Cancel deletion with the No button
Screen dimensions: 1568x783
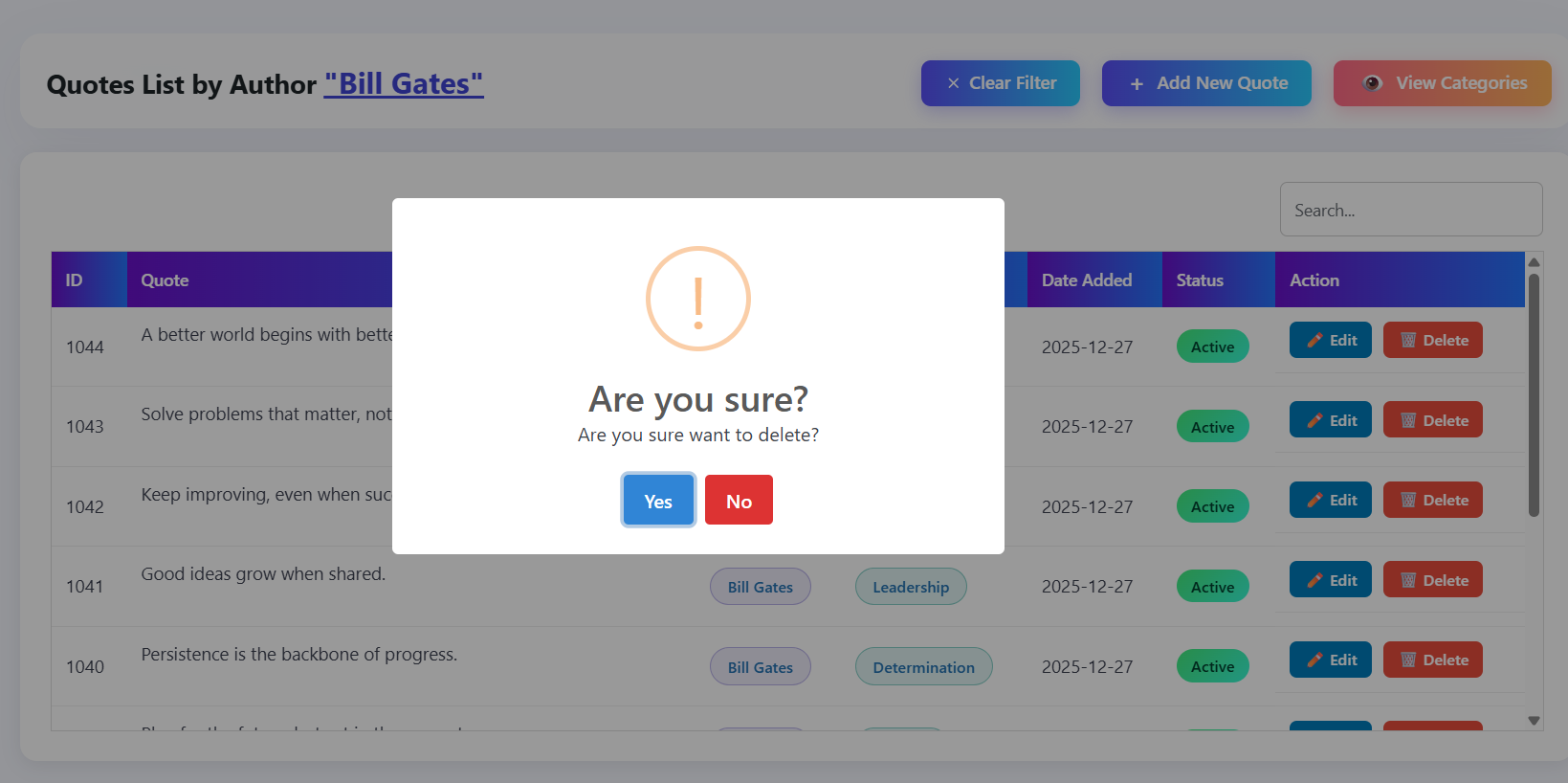pyautogui.click(x=739, y=501)
